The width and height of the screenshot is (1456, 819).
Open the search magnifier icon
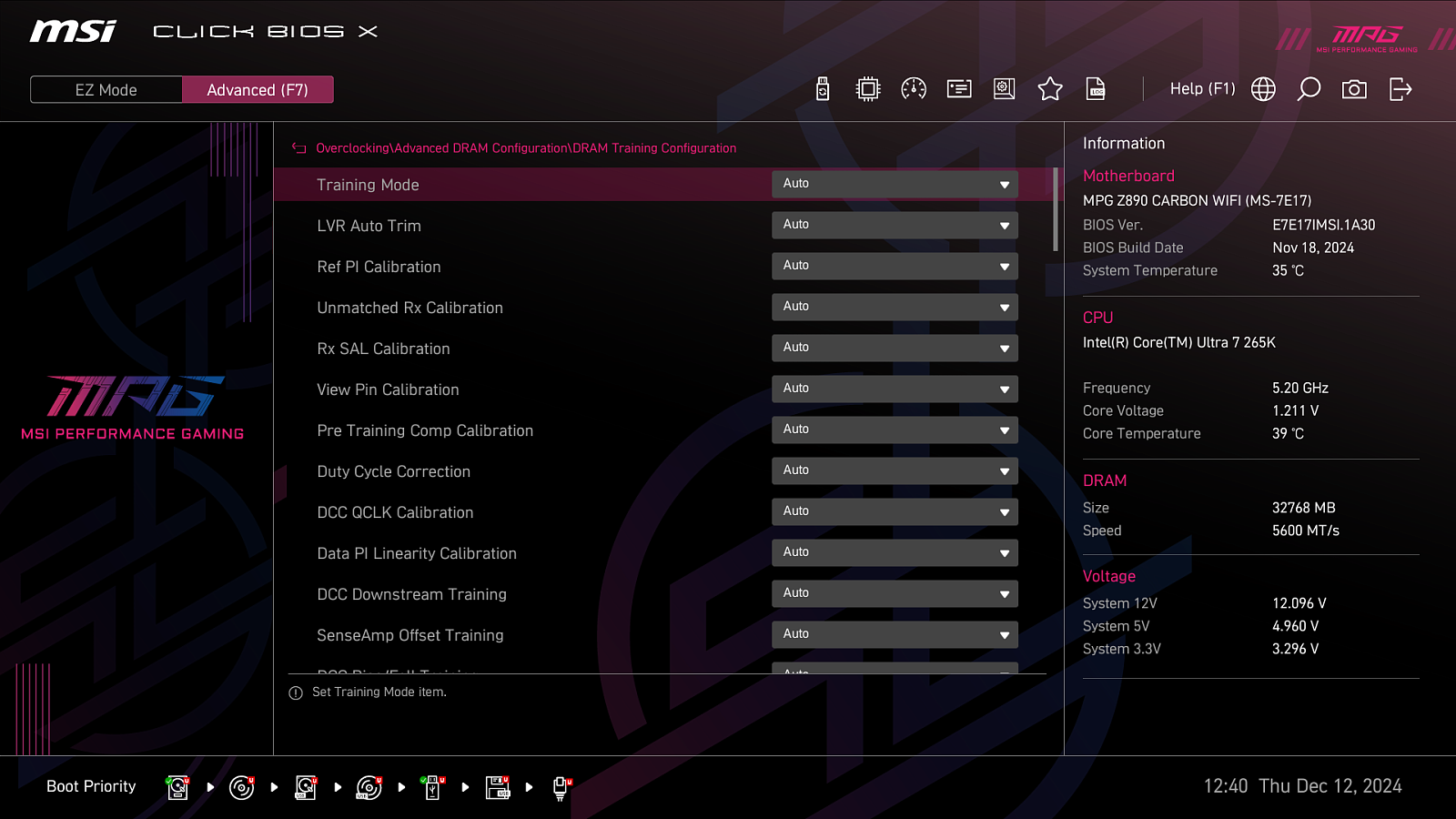[x=1309, y=89]
